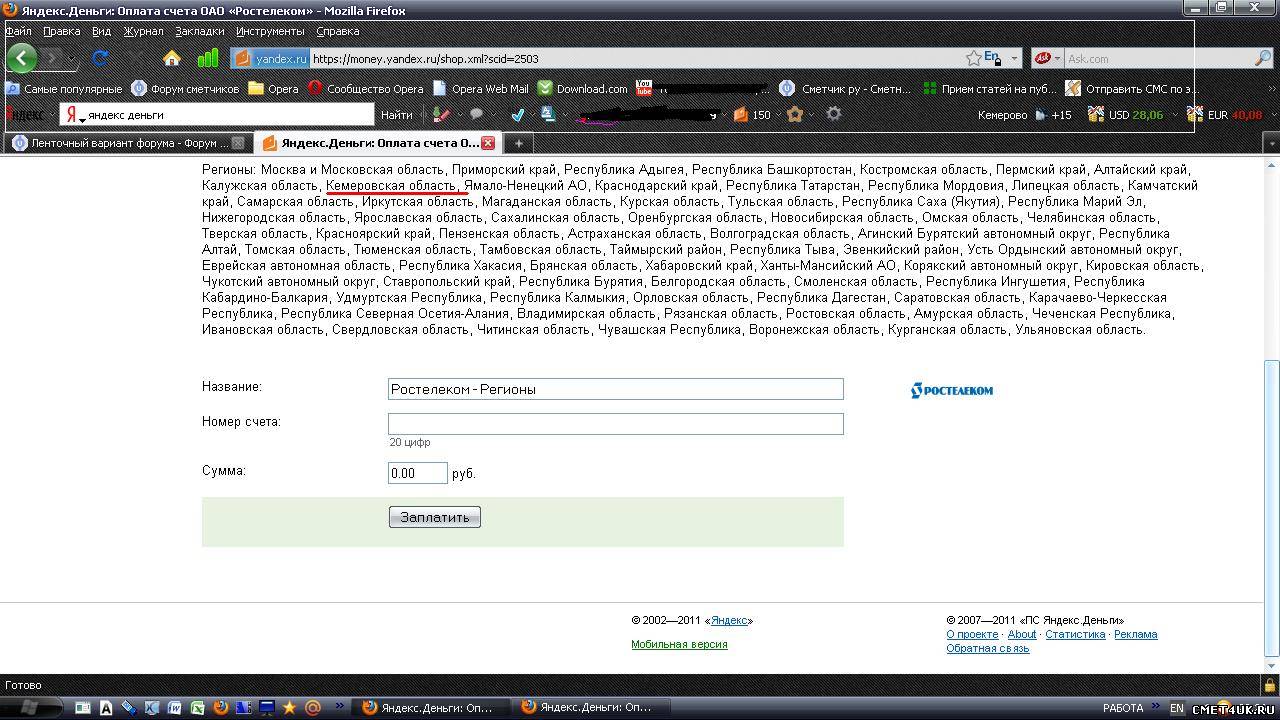The height and width of the screenshot is (720, 1280).
Task: Open the Opera Web Mail bookmark
Action: 481,88
